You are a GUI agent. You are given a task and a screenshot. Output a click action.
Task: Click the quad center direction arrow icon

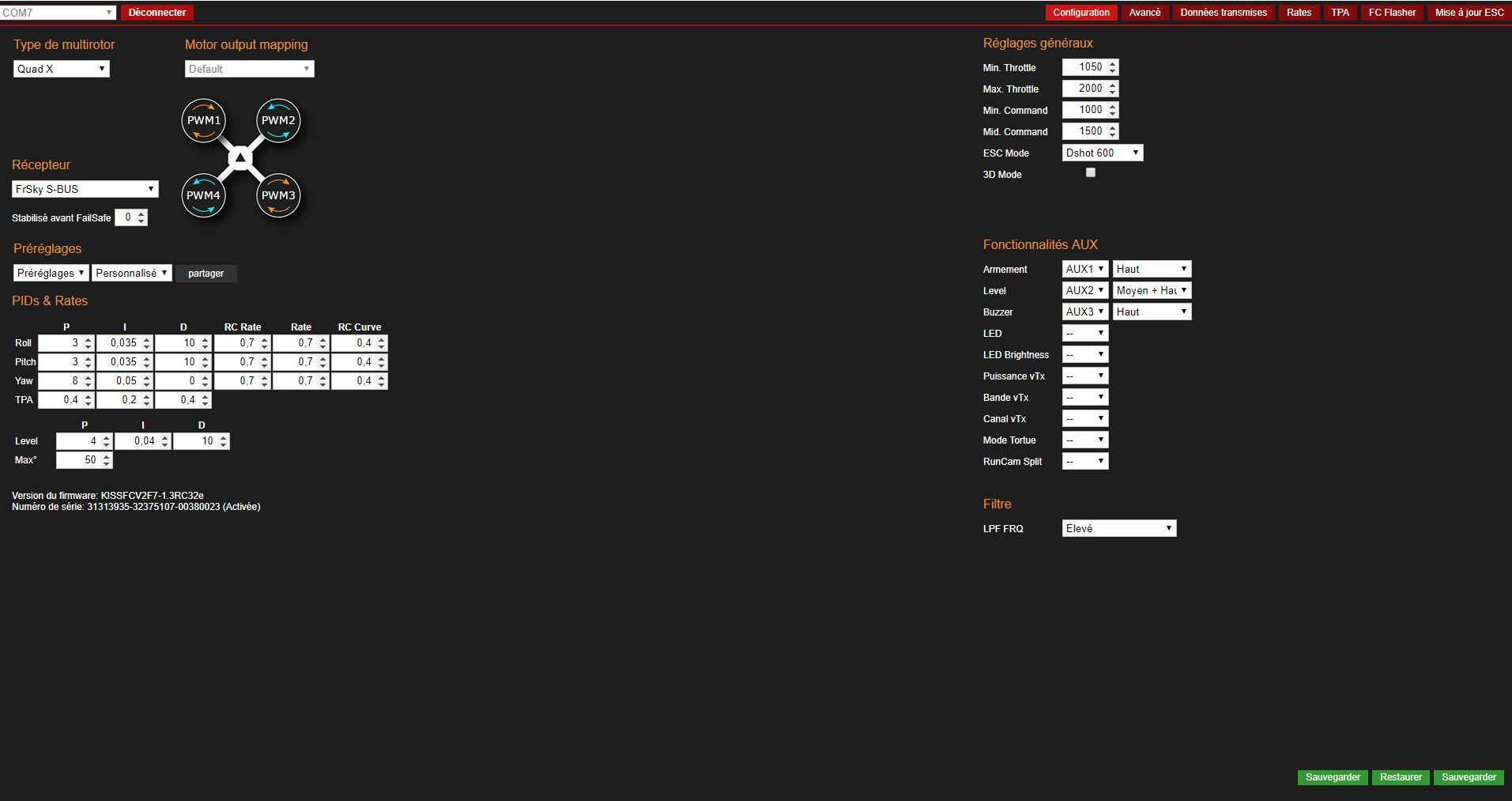click(x=240, y=159)
